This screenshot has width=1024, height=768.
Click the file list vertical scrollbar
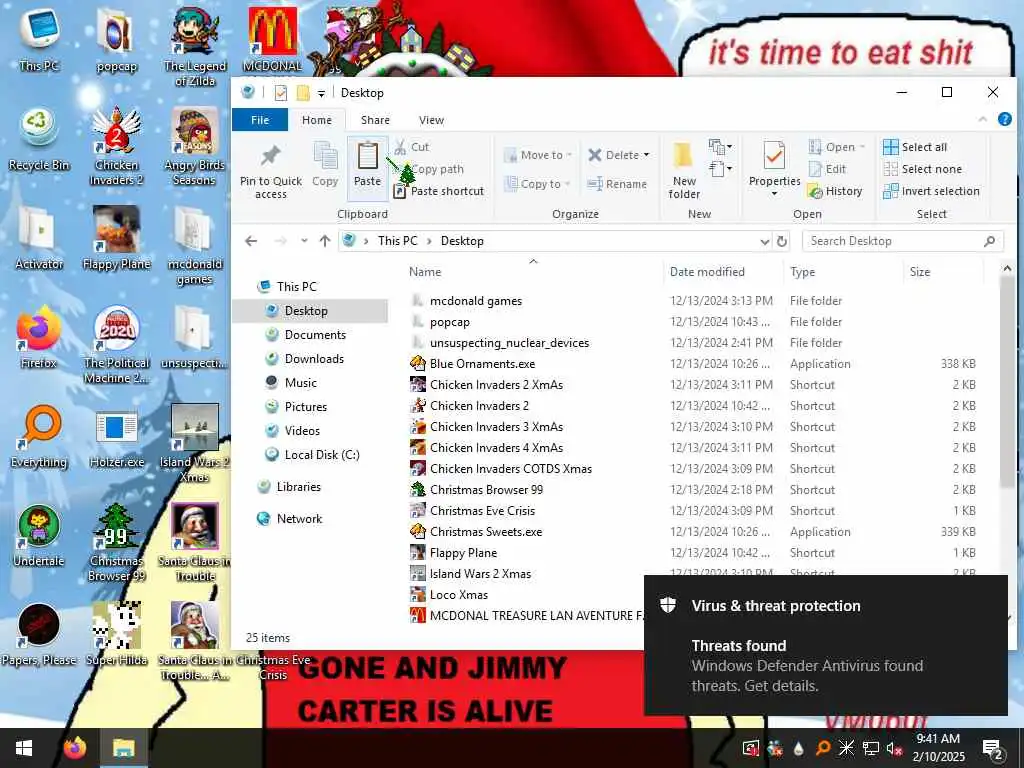coord(1006,381)
